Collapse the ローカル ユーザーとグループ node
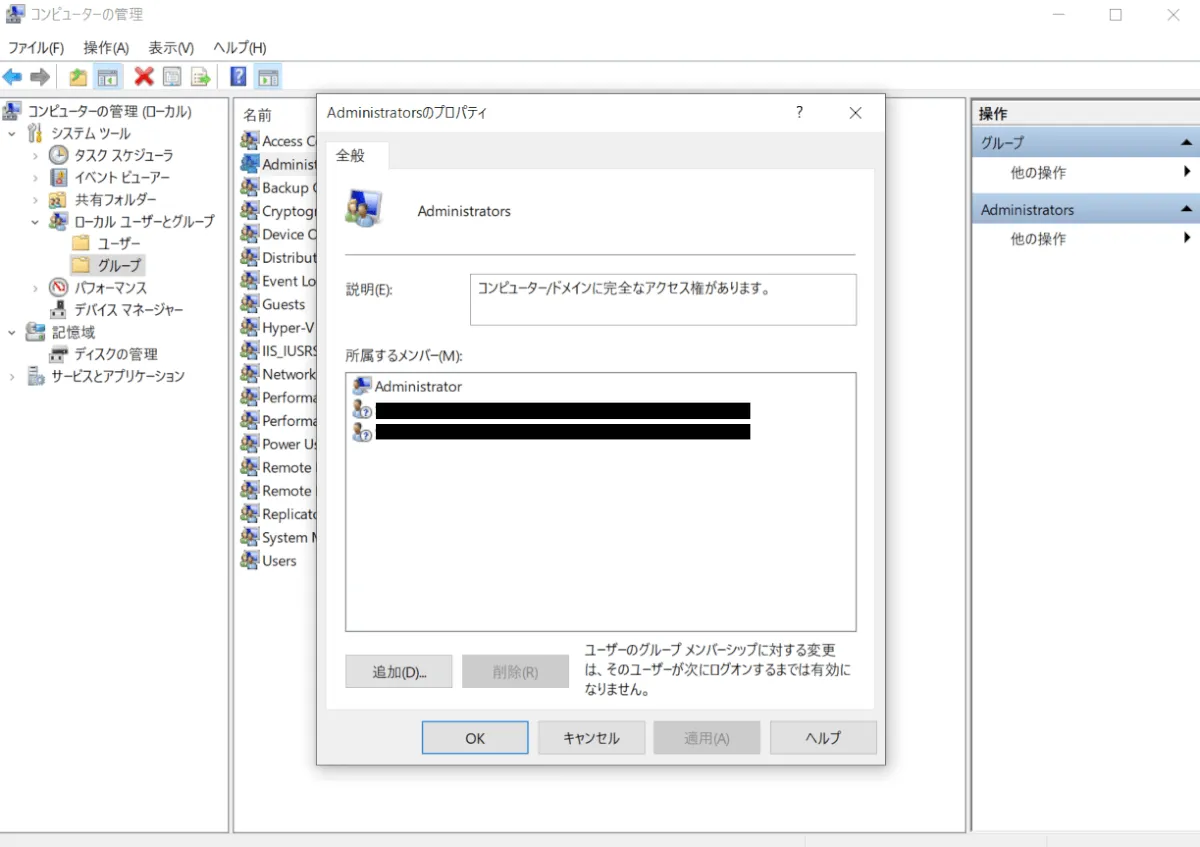 pos(35,221)
